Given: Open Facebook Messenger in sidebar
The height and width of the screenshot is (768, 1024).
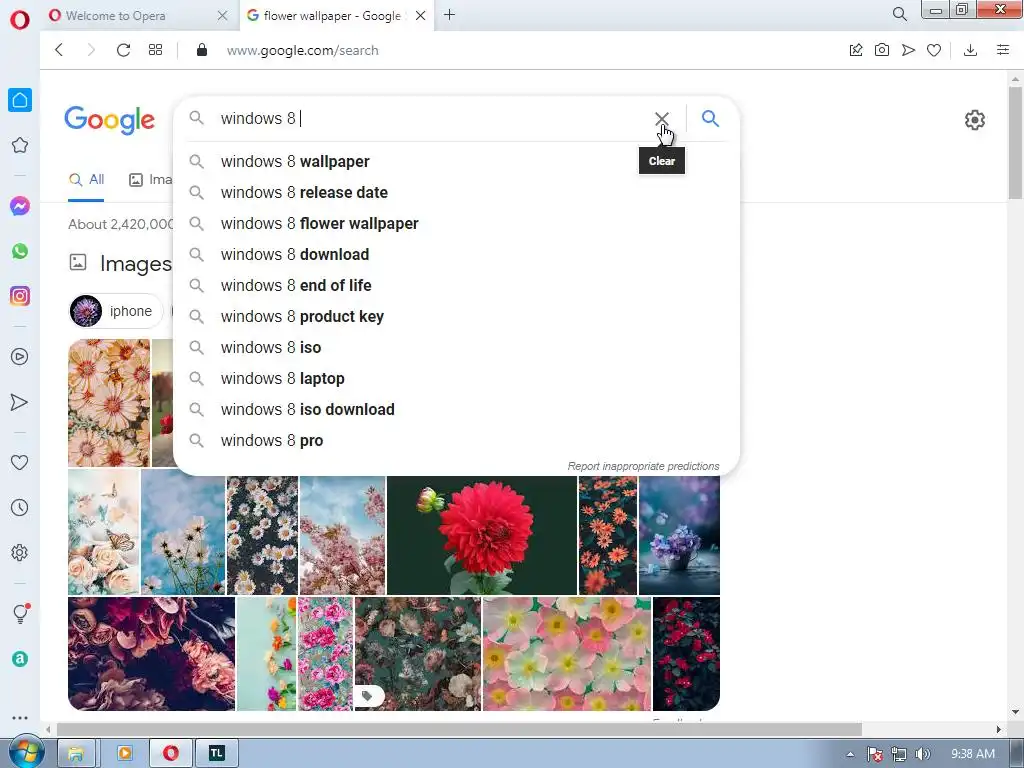Looking at the screenshot, I should coord(20,206).
